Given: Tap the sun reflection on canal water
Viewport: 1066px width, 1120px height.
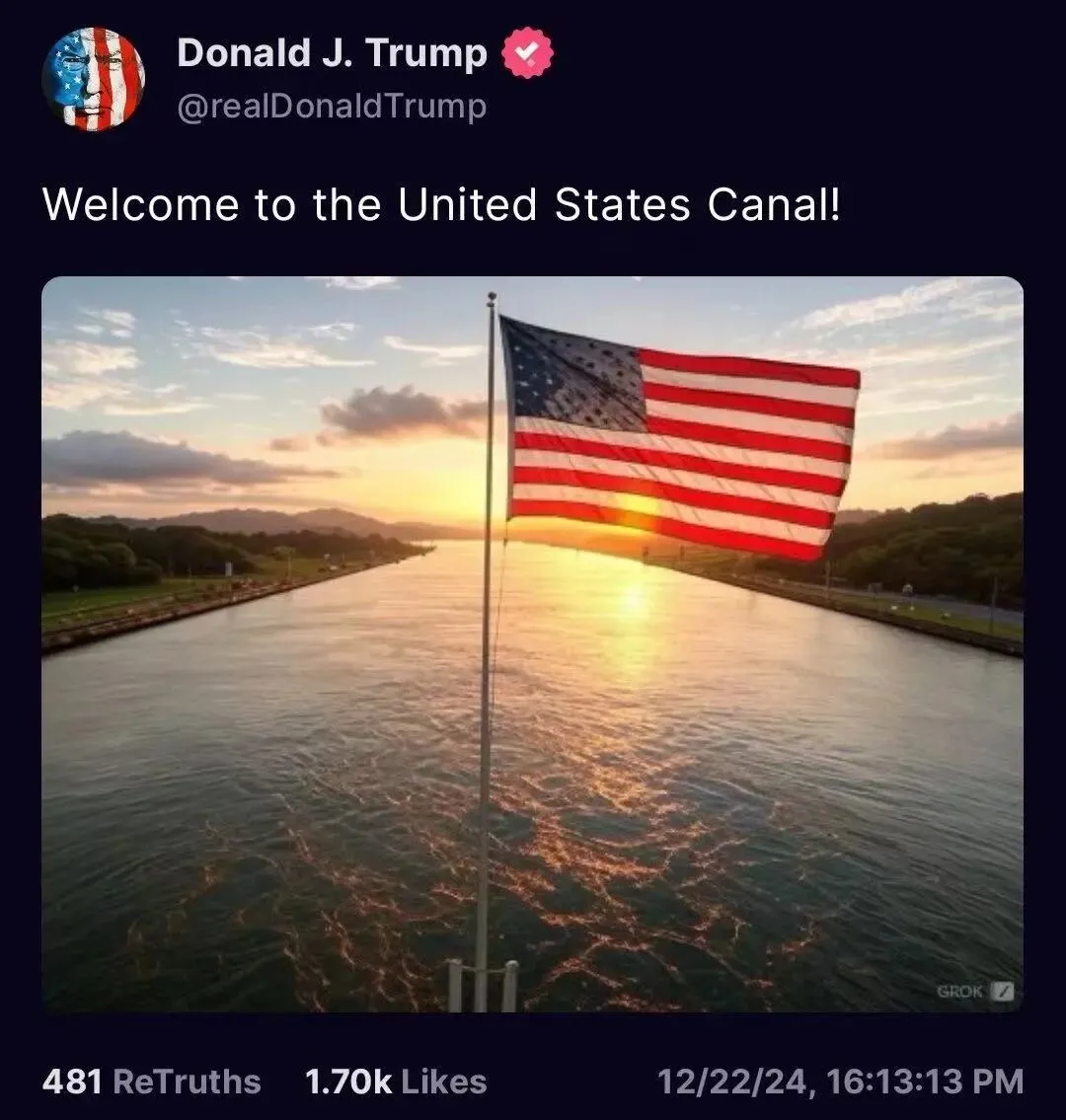Looking at the screenshot, I should (632, 612).
